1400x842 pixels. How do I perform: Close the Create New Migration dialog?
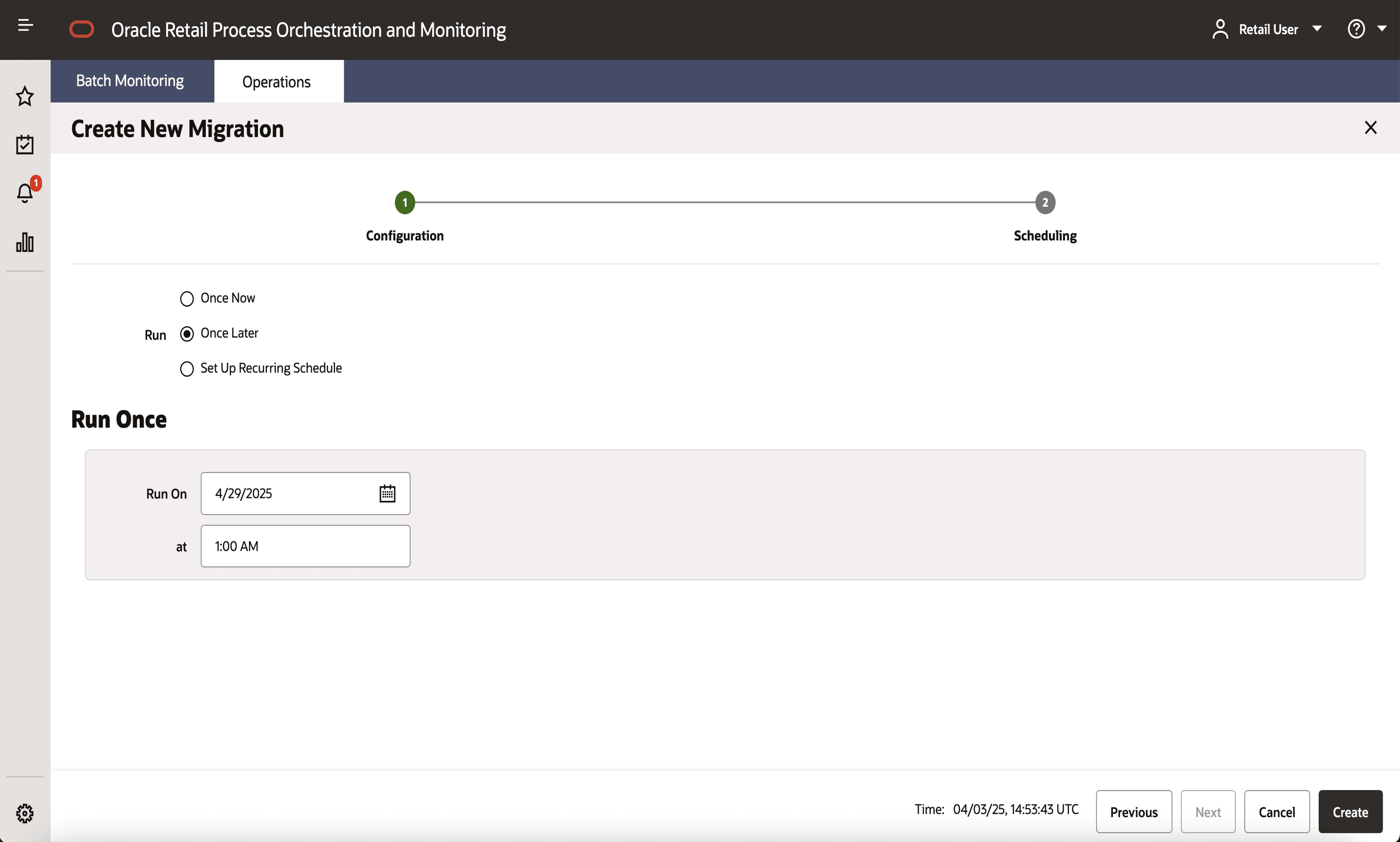click(1370, 128)
